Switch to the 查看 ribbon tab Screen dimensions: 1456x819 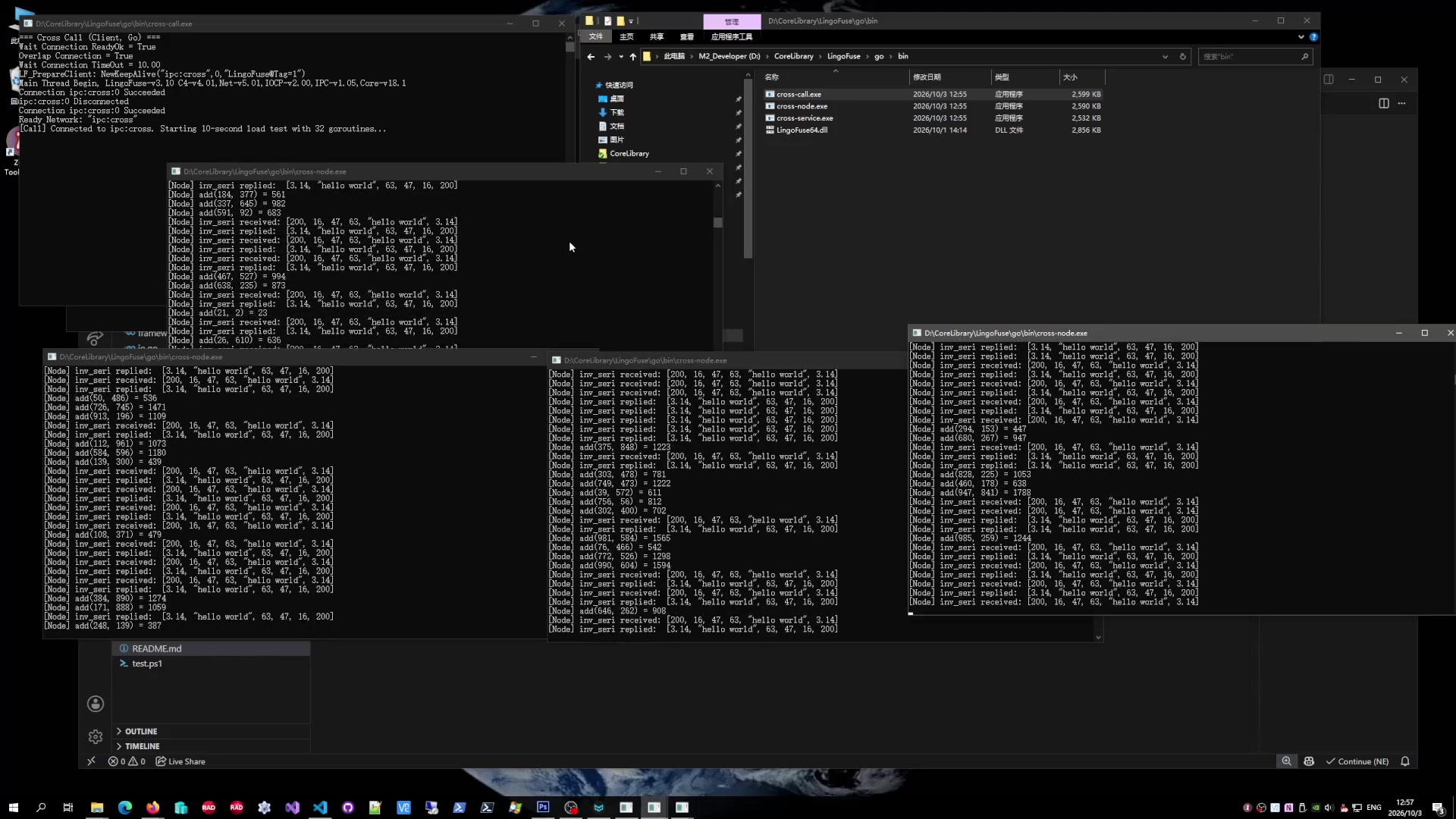pos(687,36)
